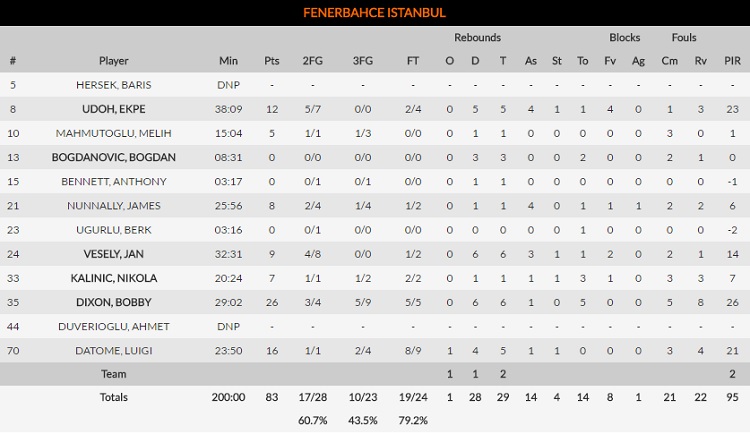Screen dimensions: 750x434
Task: Click HERSEK, BARIS player name
Action: point(114,85)
